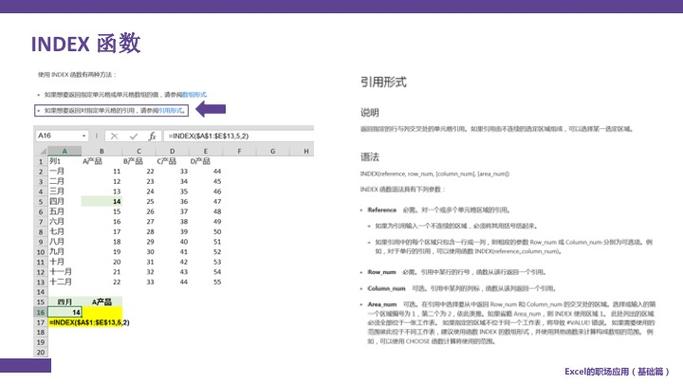The height and width of the screenshot is (384, 683).
Task: Select row 16 header
Action: point(41,312)
